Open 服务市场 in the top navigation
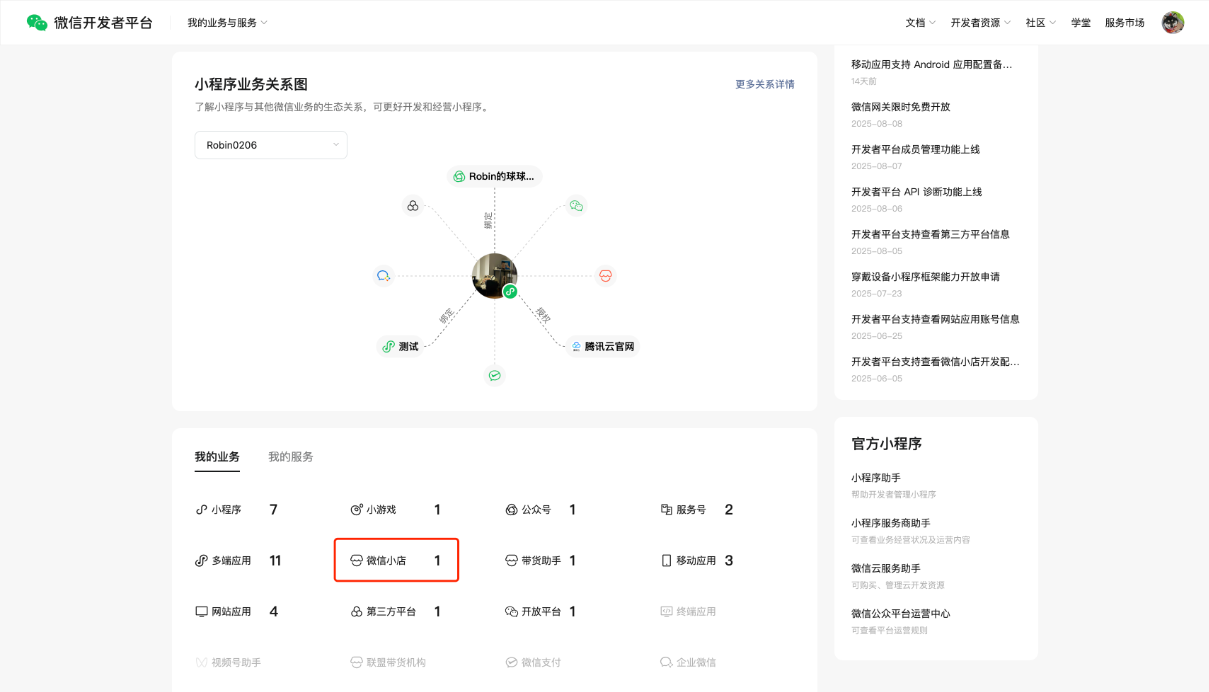This screenshot has width=1209, height=692. point(1124,22)
